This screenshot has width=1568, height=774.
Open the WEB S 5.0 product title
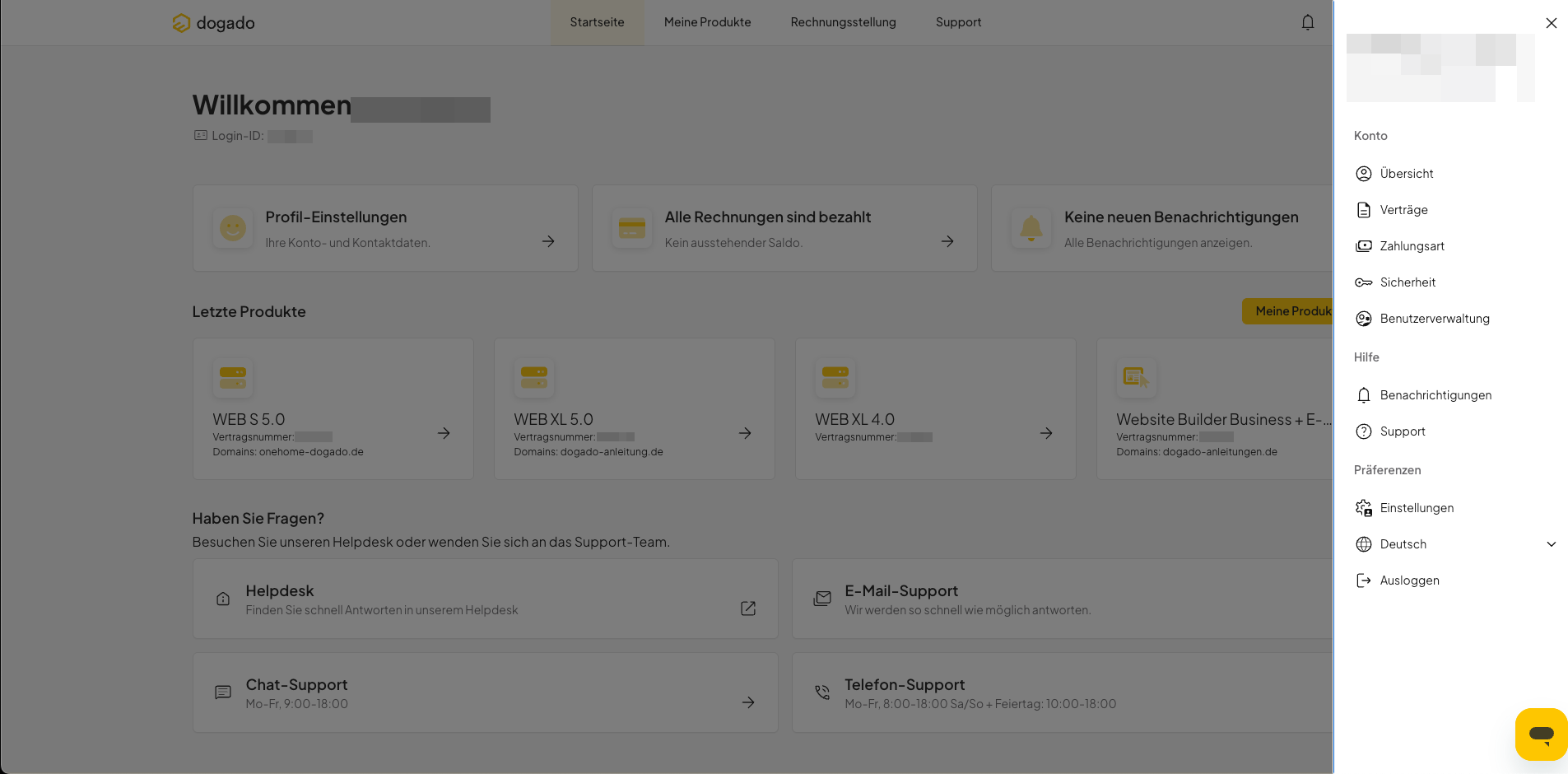tap(249, 420)
